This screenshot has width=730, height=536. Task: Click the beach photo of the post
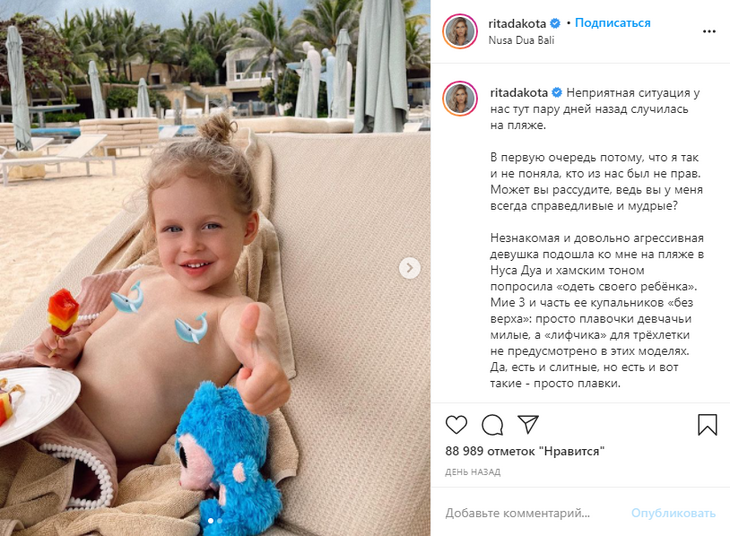pos(215,268)
